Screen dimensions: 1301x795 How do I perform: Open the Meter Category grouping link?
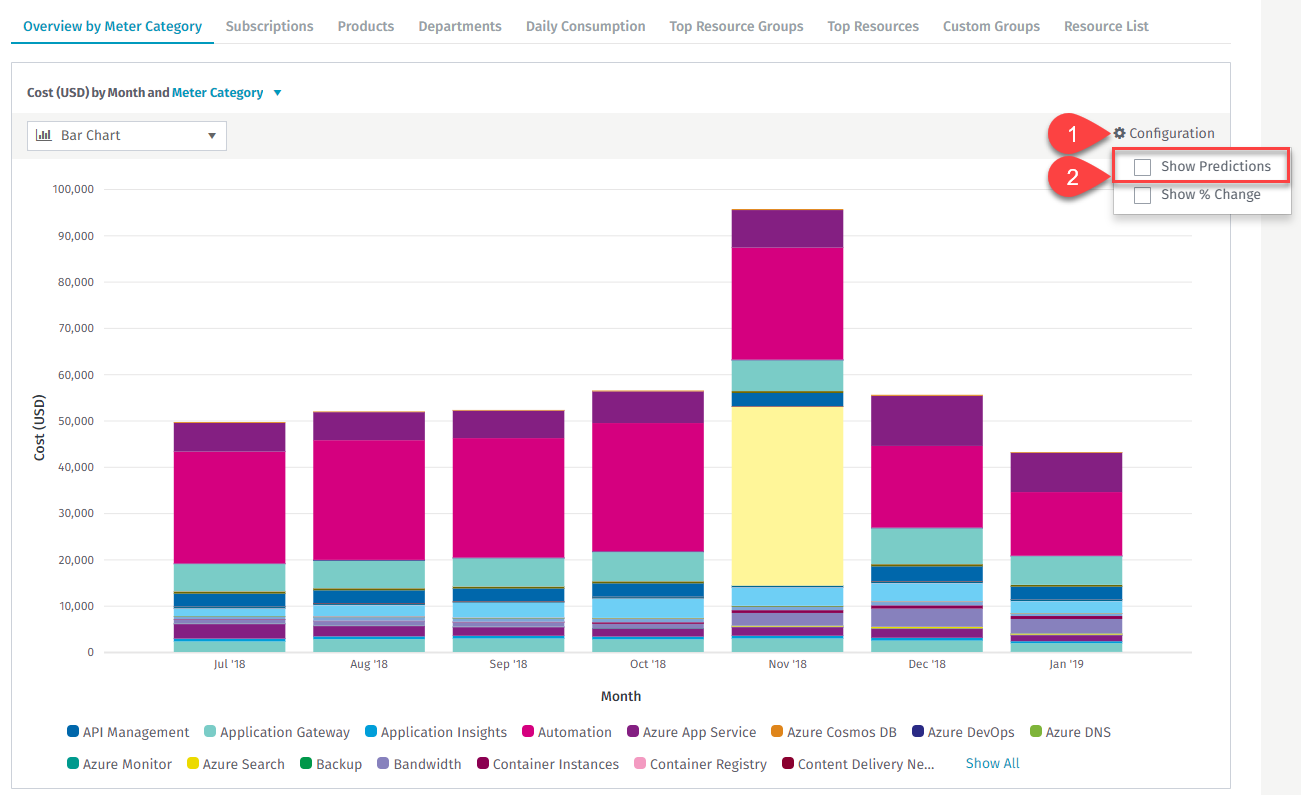217,93
